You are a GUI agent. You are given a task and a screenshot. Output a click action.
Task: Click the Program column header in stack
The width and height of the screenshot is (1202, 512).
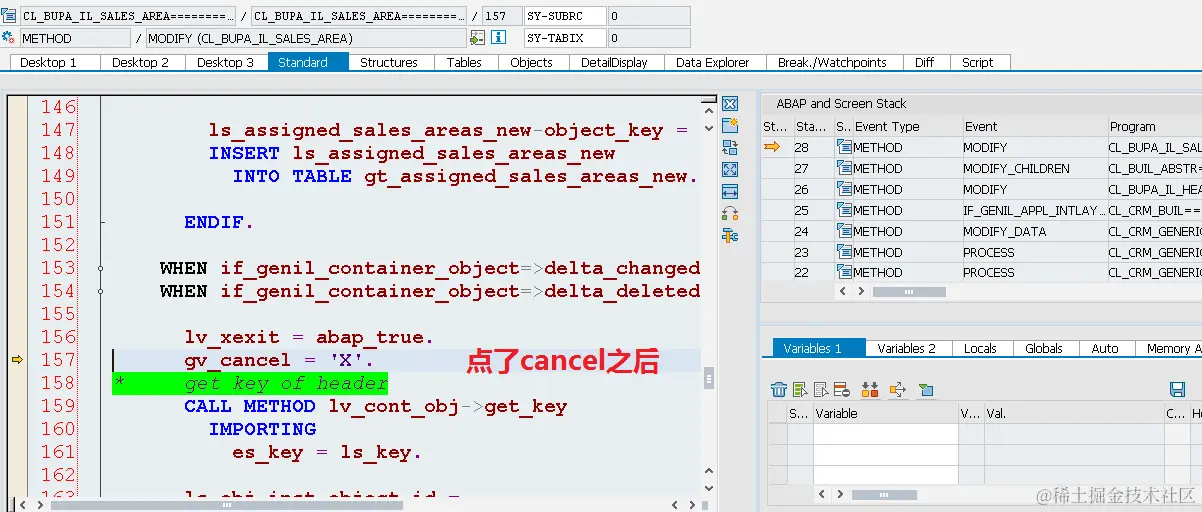1153,127
